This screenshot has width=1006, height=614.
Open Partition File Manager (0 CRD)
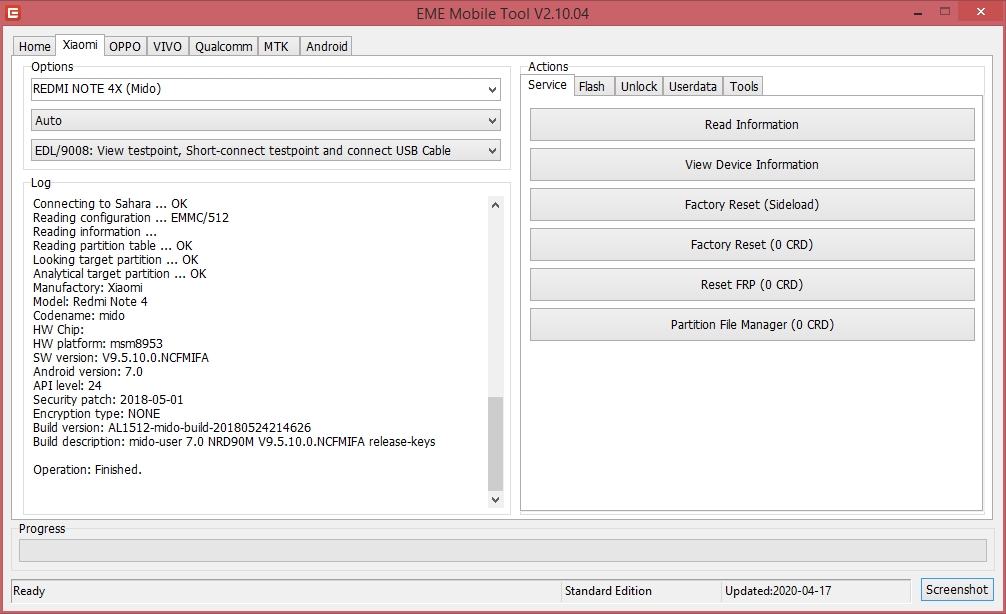752,325
